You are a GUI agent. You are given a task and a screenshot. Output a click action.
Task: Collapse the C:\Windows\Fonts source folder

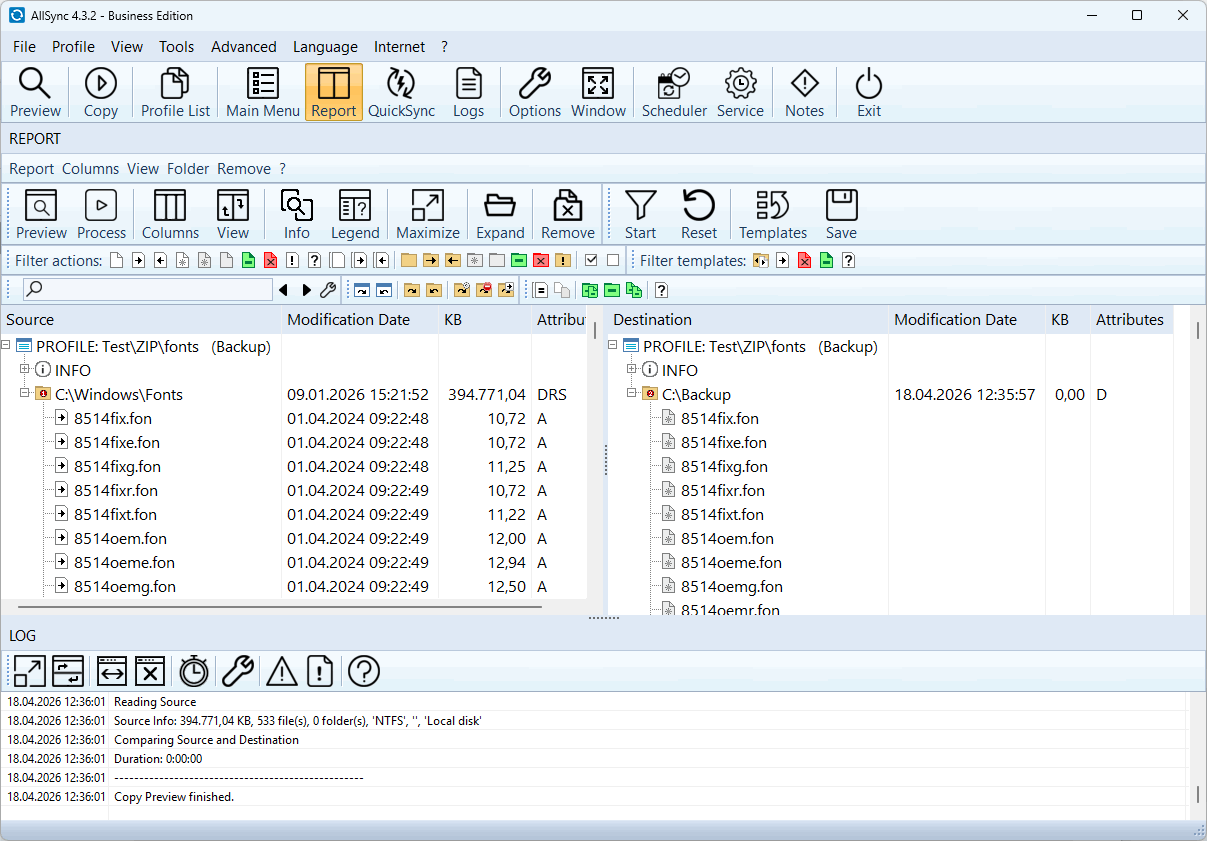coord(25,394)
